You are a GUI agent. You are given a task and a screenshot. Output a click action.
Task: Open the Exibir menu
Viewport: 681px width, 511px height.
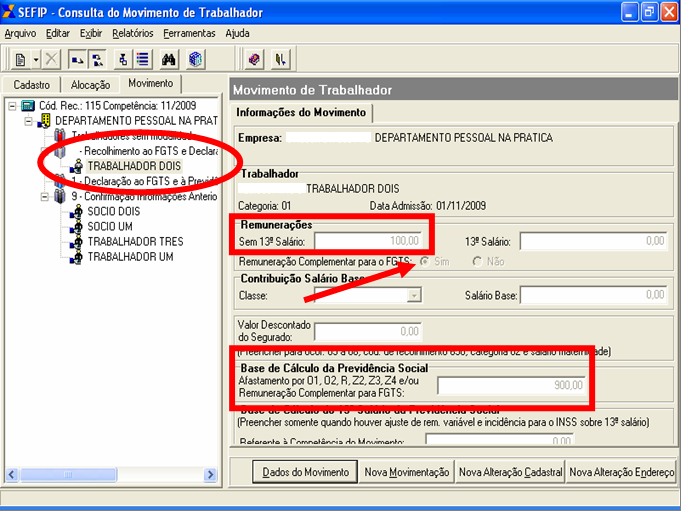91,33
